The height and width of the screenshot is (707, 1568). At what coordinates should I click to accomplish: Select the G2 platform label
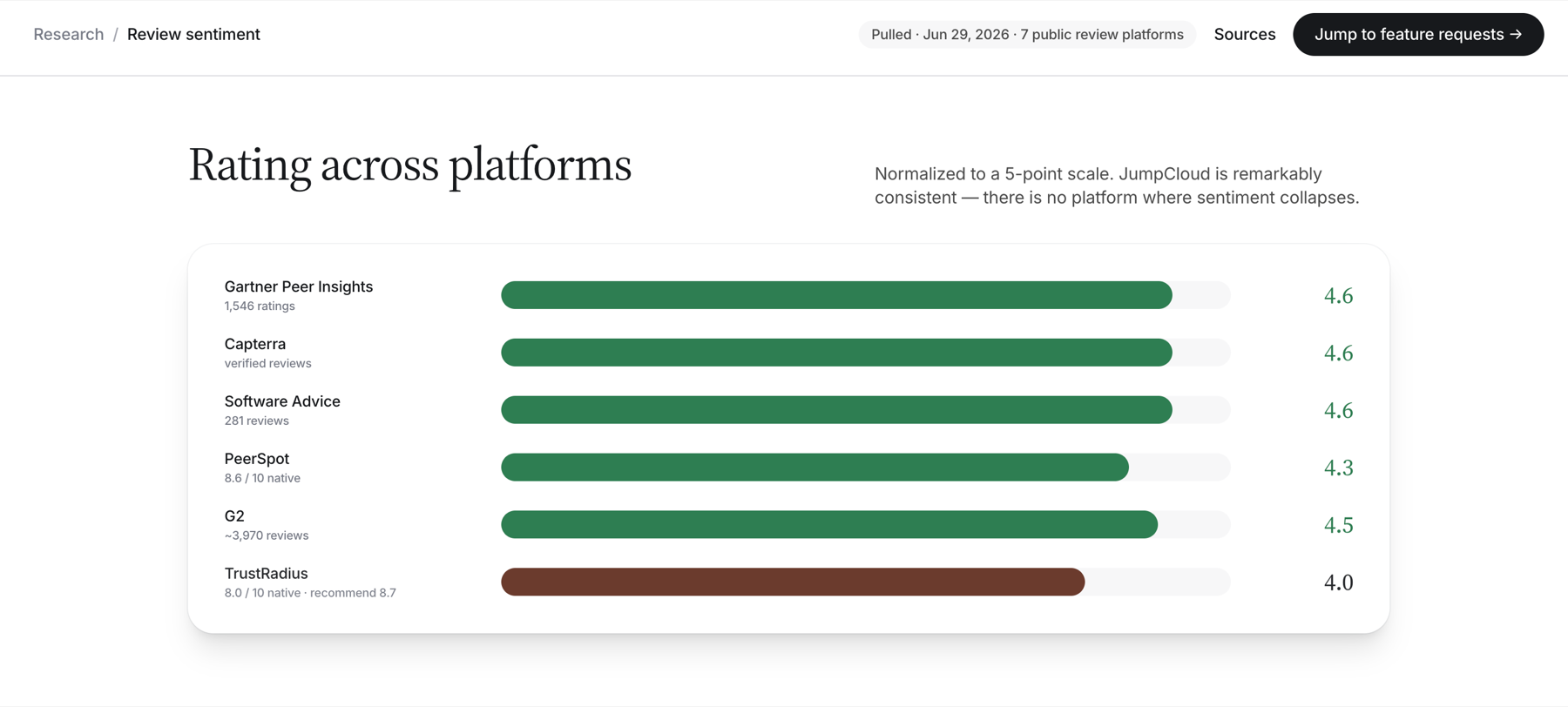click(234, 516)
